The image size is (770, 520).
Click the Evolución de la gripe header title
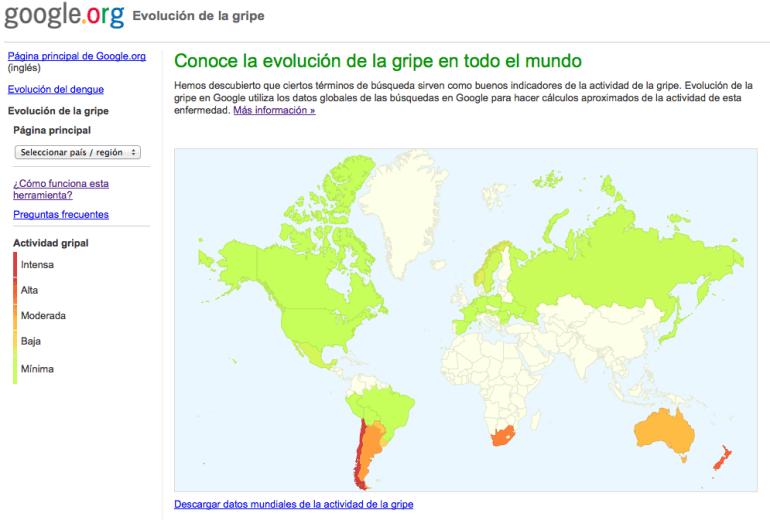[x=198, y=16]
